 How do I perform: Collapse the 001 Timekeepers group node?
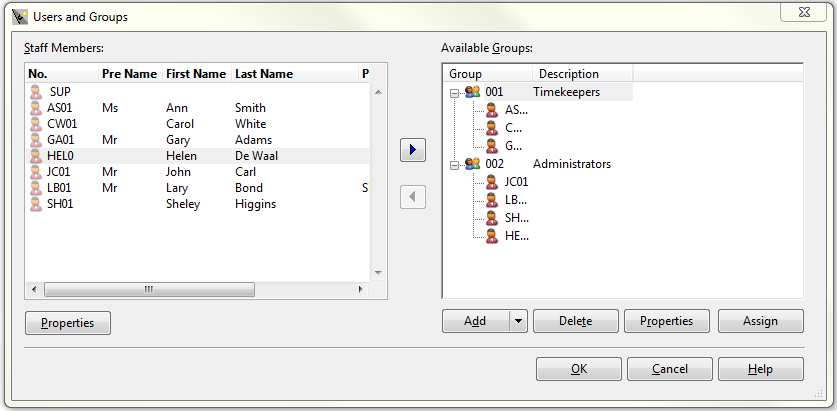455,92
